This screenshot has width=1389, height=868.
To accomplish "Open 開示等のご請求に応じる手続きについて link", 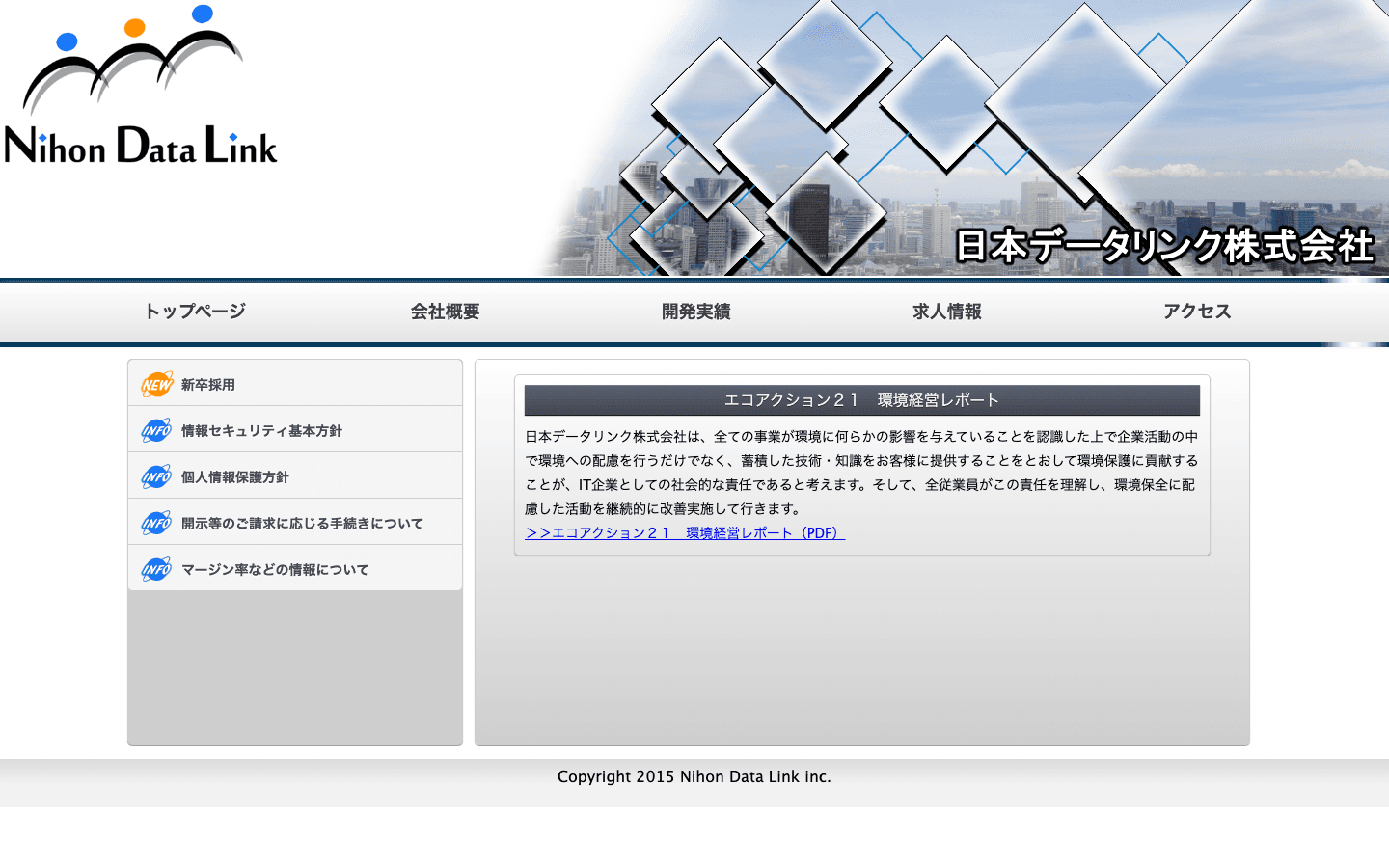I will click(x=295, y=523).
